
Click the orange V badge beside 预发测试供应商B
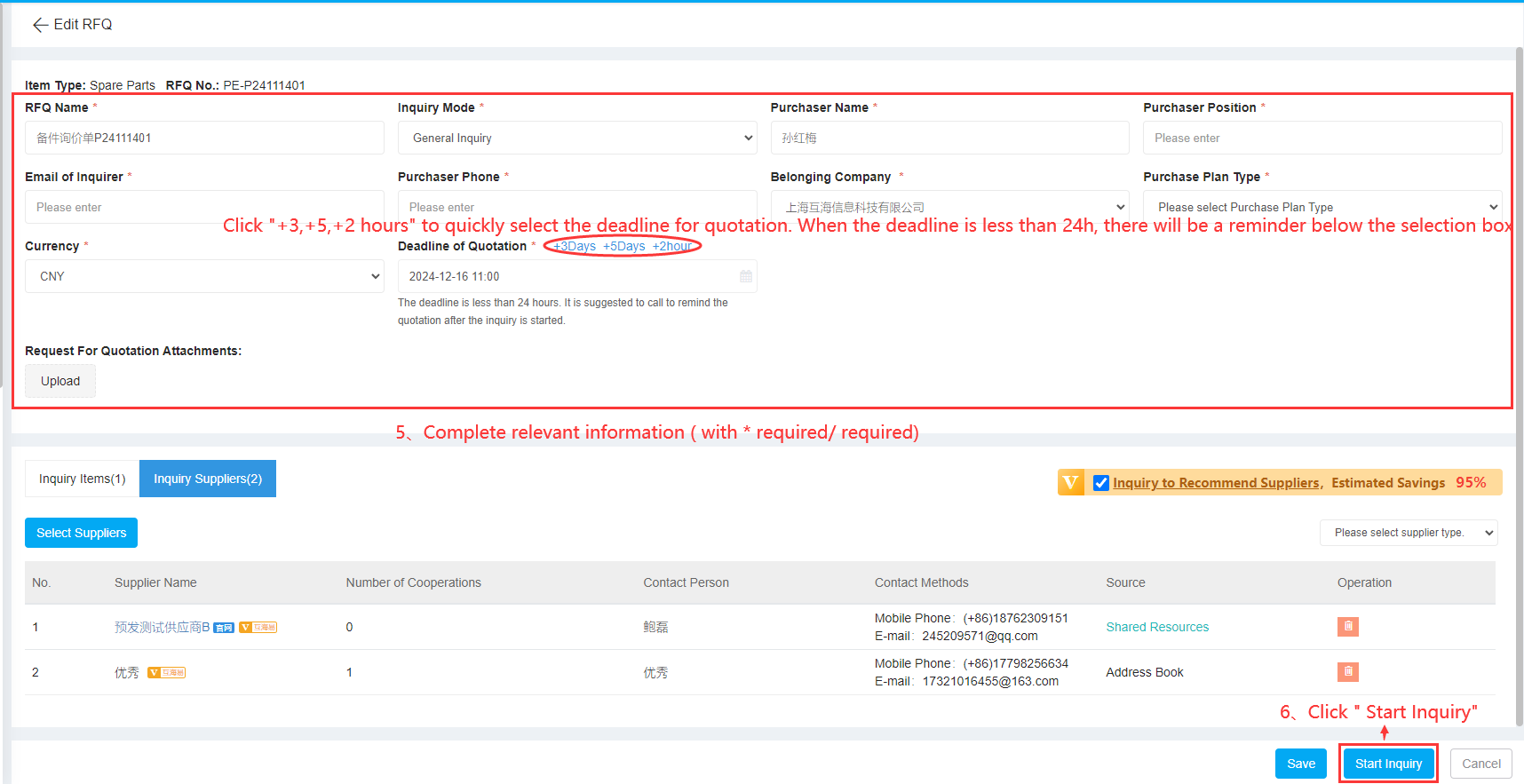258,628
